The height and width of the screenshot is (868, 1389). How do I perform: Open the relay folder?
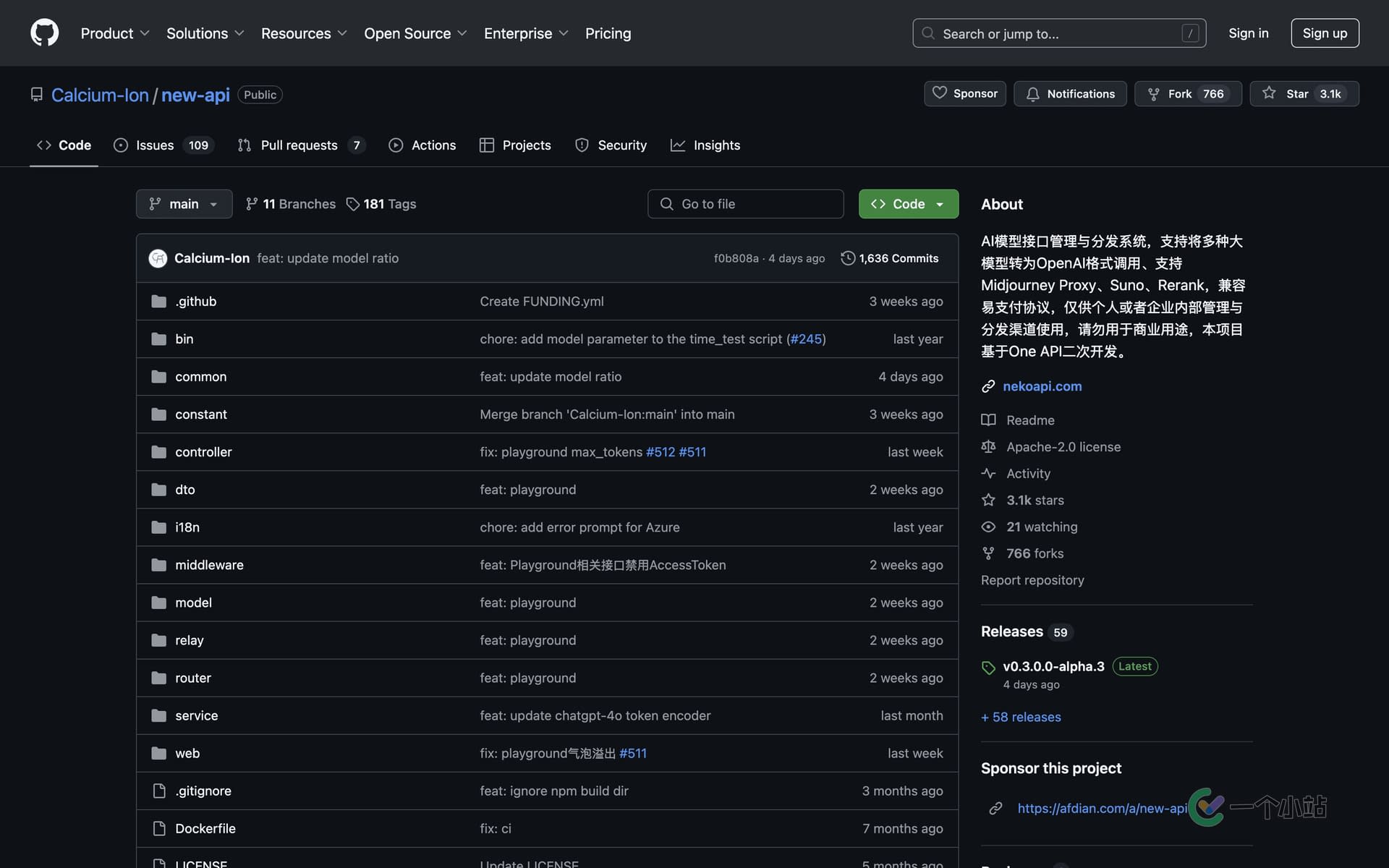tap(189, 640)
